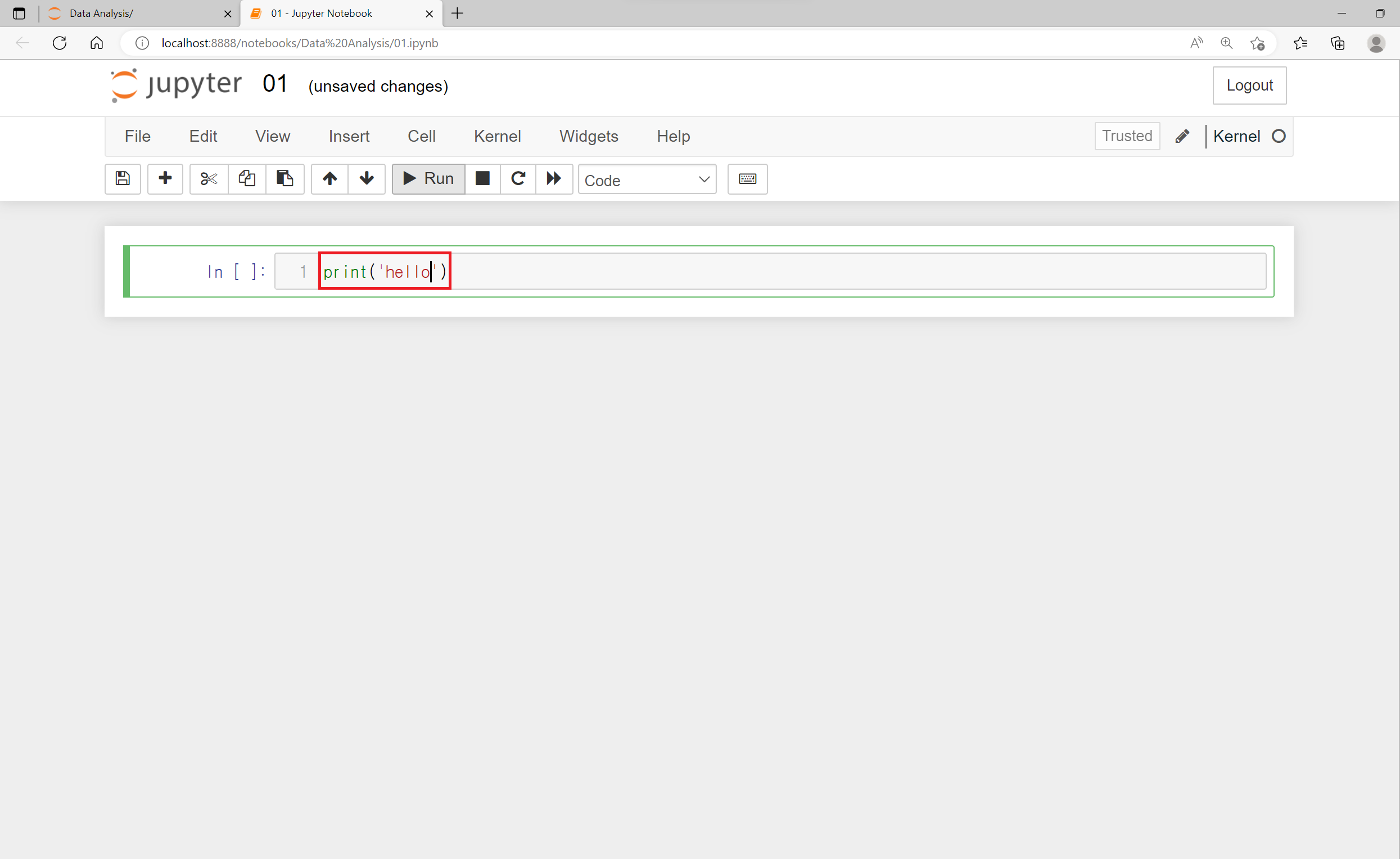Toggle the Trusted notebook indicator
This screenshot has width=1400, height=859.
pyautogui.click(x=1127, y=136)
